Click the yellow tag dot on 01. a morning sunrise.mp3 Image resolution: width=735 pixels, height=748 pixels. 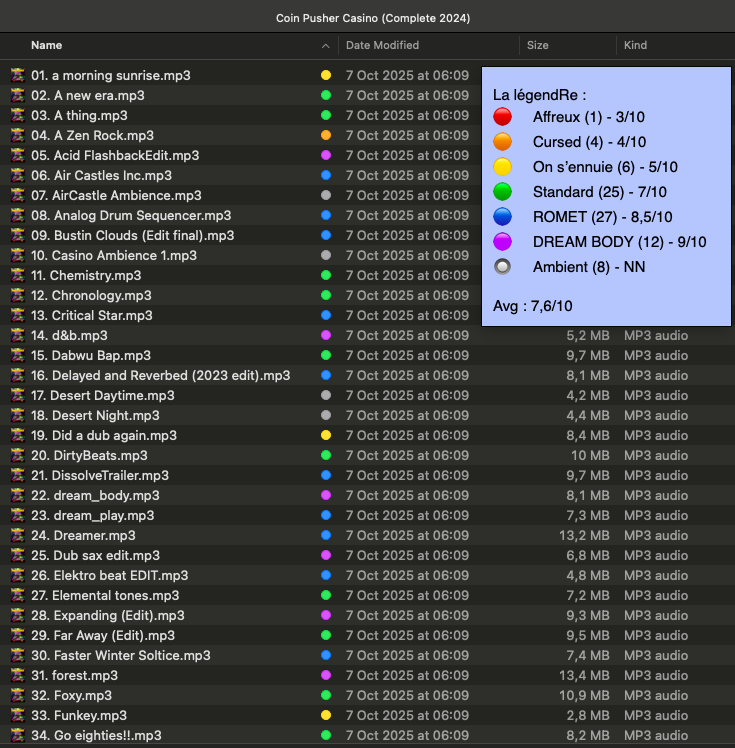[x=326, y=75]
